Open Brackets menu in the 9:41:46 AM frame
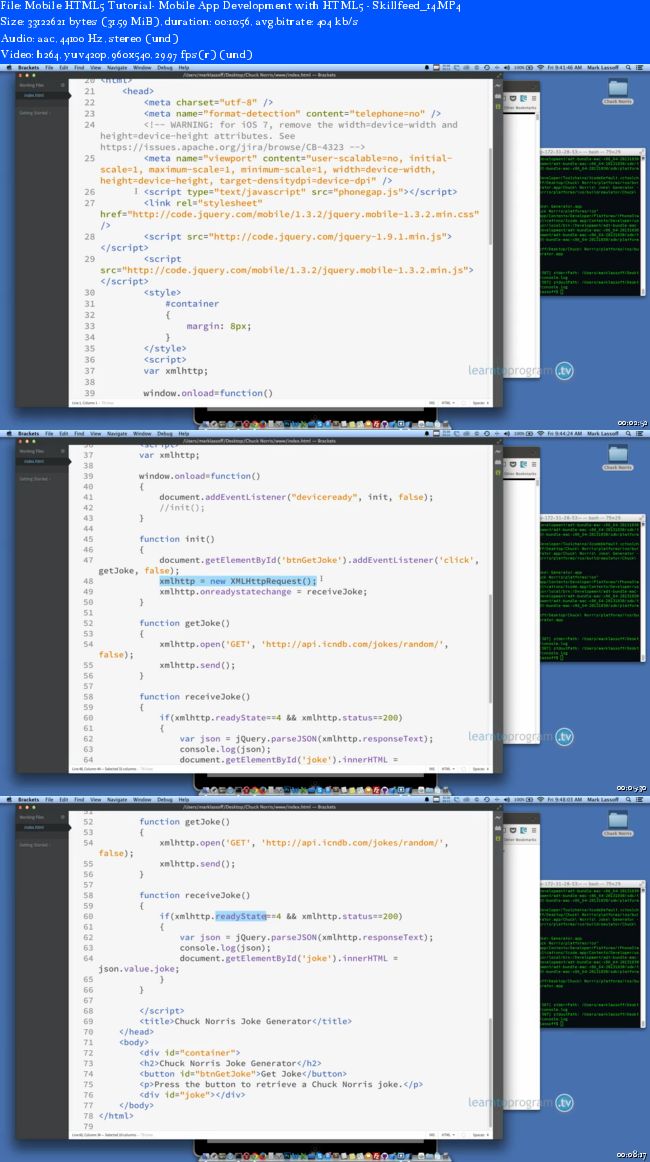650x1162 pixels. 28,67
